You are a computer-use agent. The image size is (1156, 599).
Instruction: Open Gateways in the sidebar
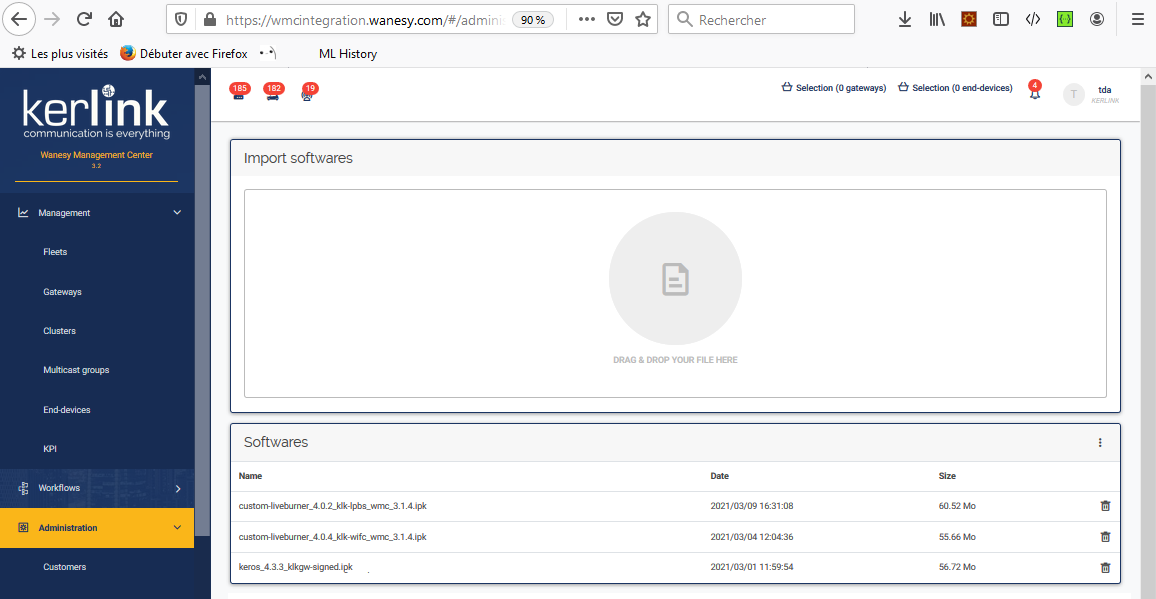[x=62, y=292]
